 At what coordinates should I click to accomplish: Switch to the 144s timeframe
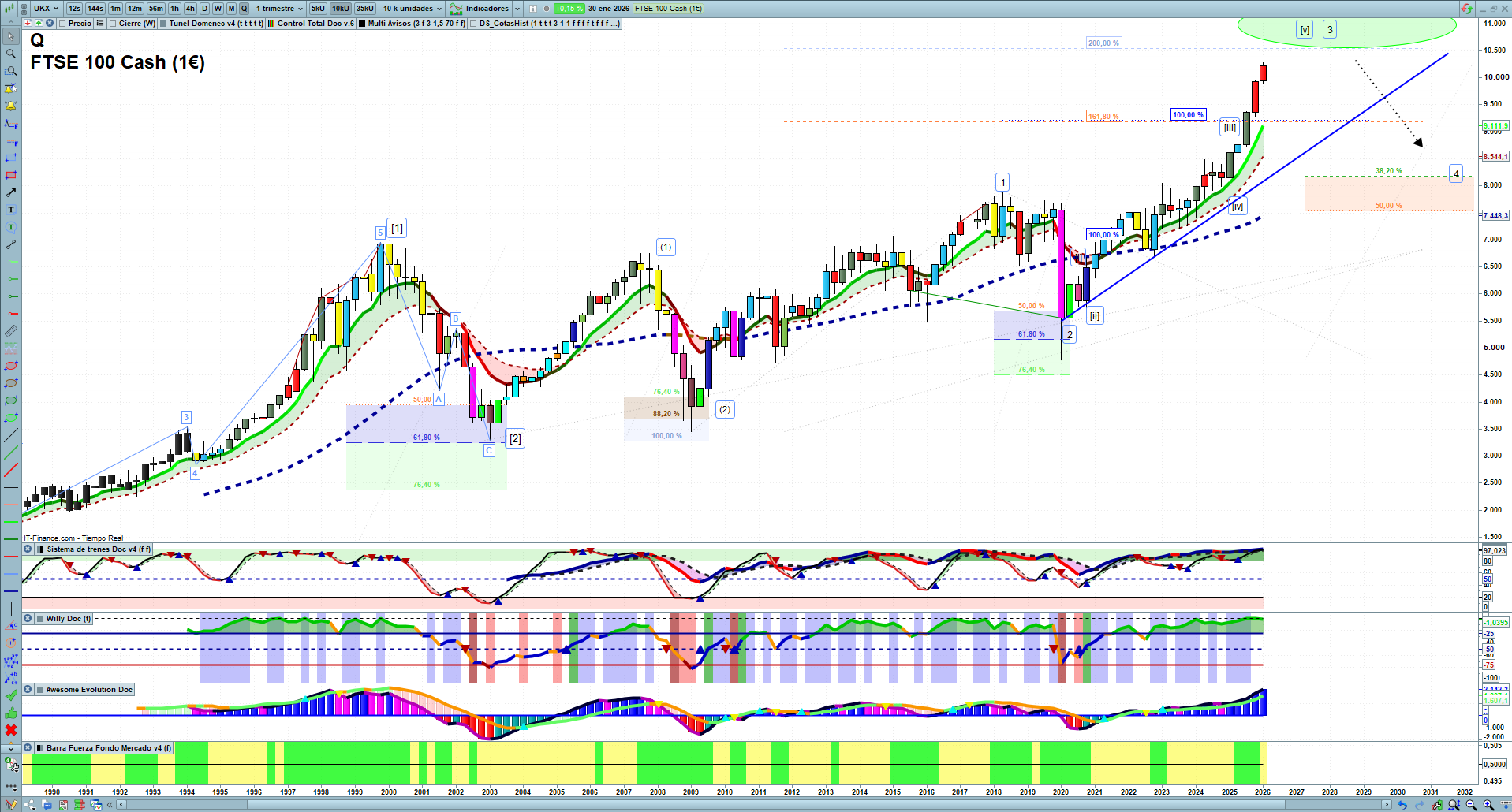pyautogui.click(x=95, y=9)
